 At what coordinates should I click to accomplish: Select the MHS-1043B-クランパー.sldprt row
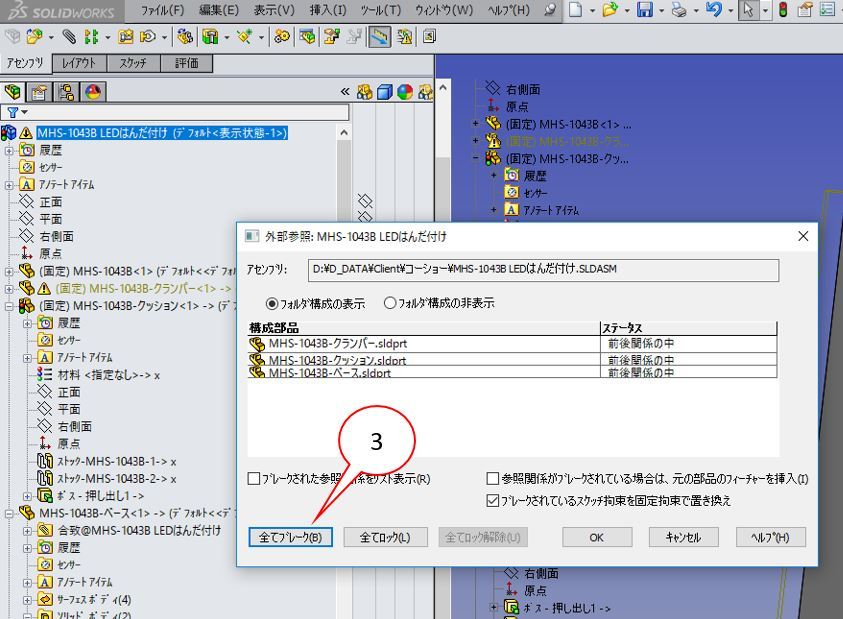512,344
